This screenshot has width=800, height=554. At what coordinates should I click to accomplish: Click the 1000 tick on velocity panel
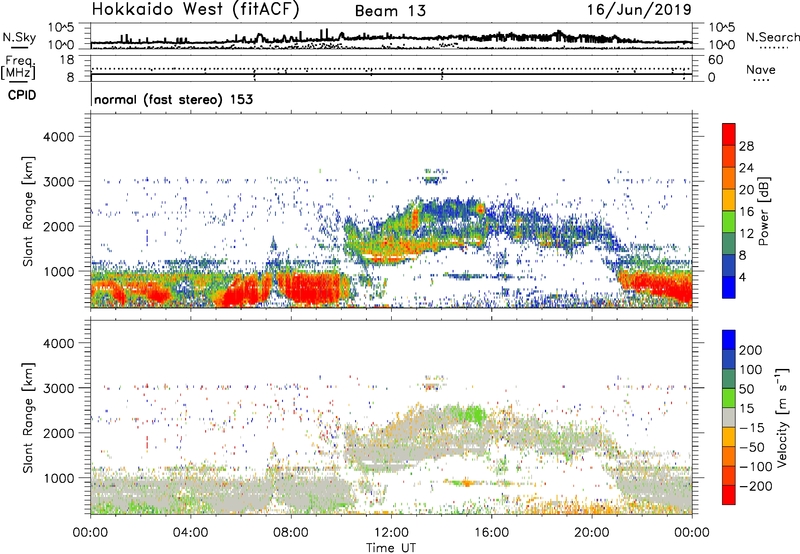[59, 478]
